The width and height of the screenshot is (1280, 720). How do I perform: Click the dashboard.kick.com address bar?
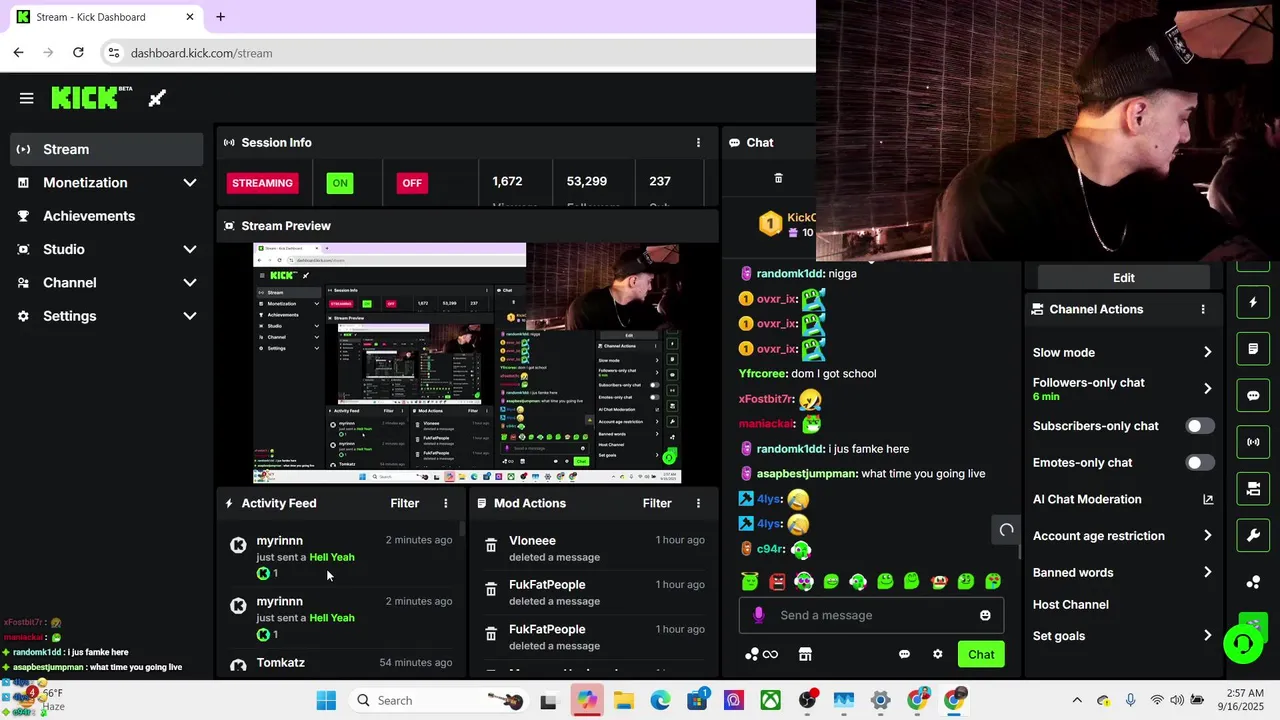(460, 53)
